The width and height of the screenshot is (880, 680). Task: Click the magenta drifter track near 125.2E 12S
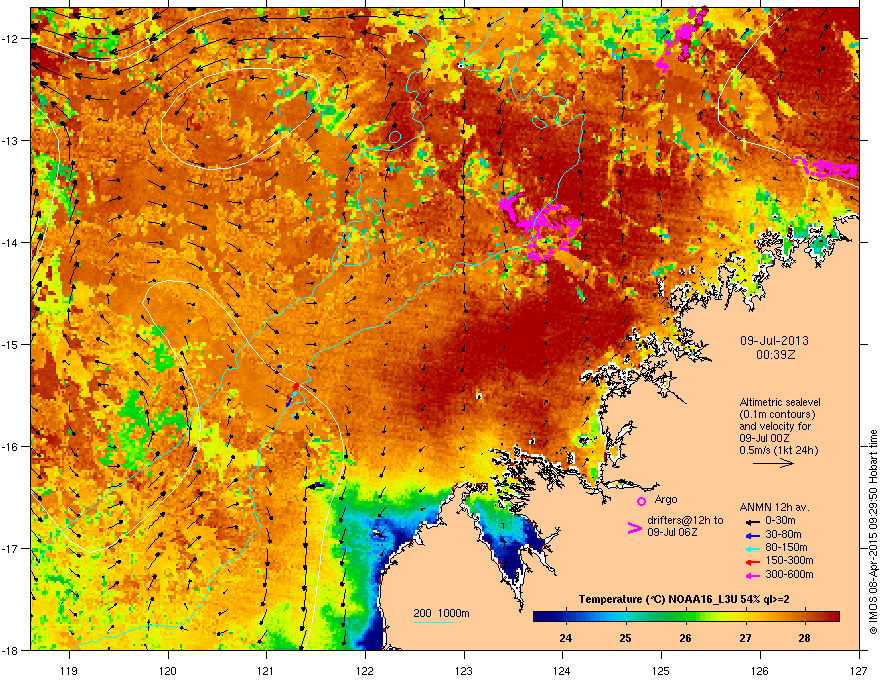[x=681, y=38]
